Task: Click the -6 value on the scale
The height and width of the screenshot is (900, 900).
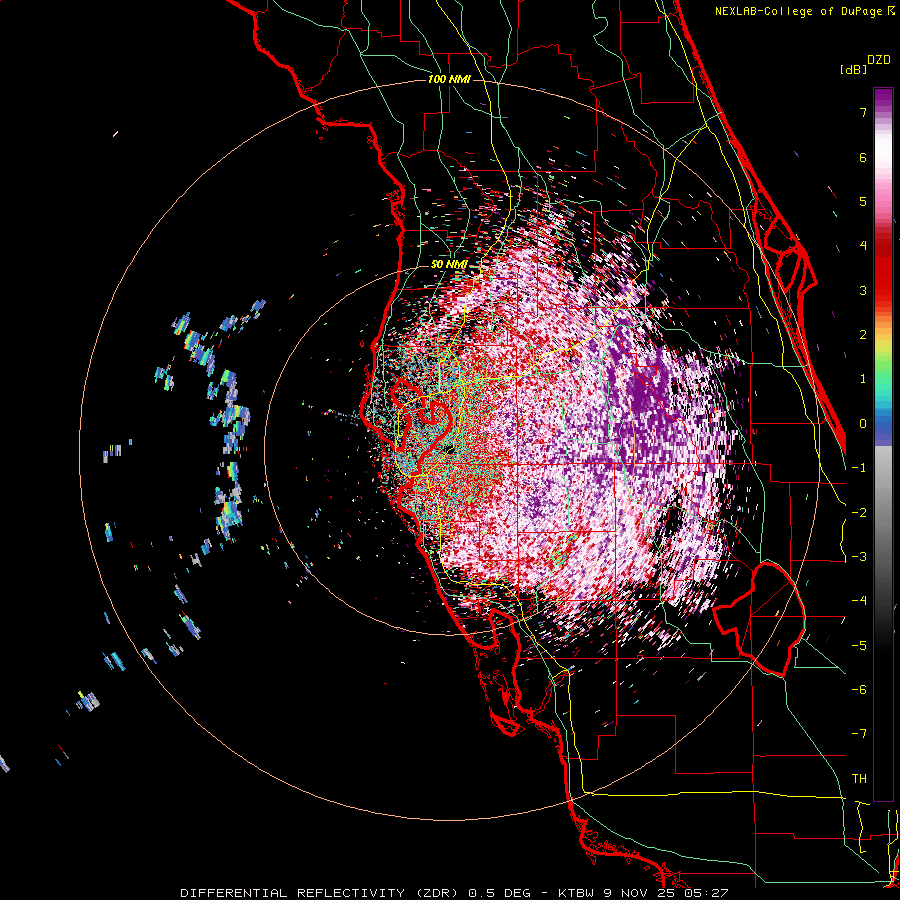Action: [x=859, y=690]
